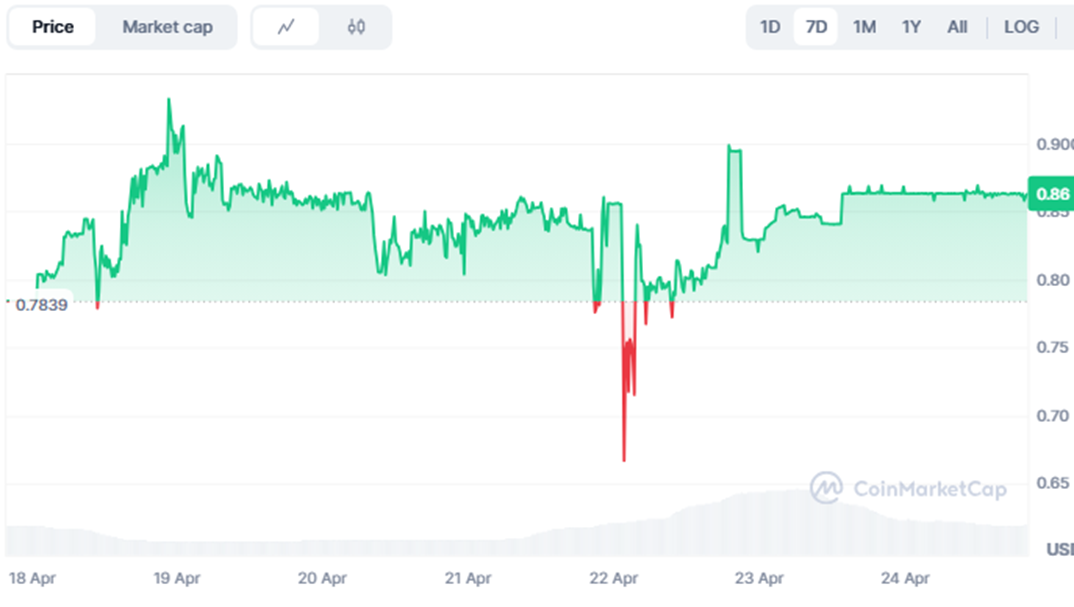Screen dimensions: 1074x607
Task: Click the 0.7839 baseline price label
Action: pos(41,305)
